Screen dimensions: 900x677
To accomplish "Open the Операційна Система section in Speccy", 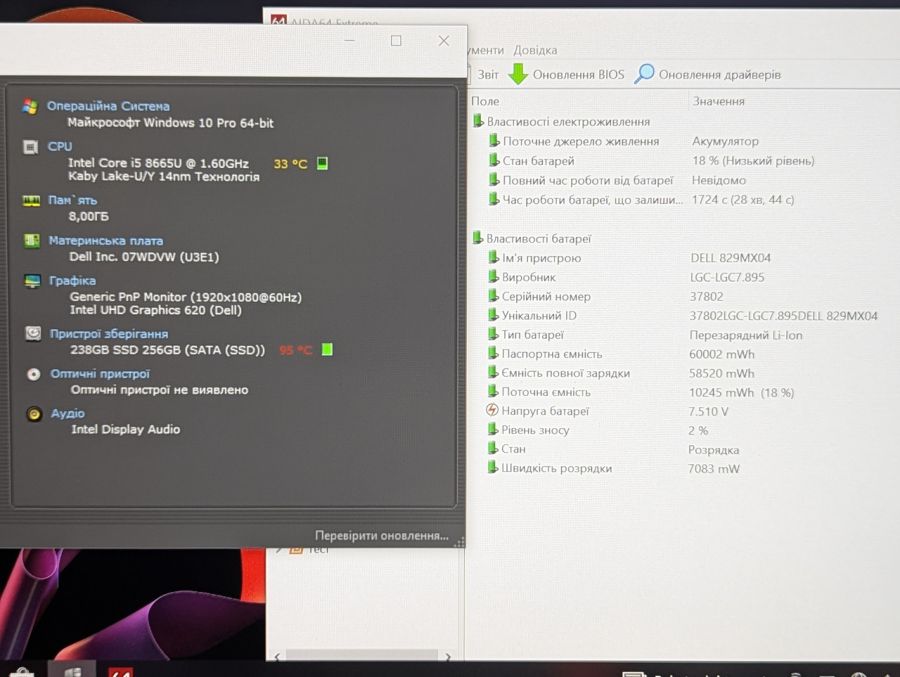I will click(108, 106).
